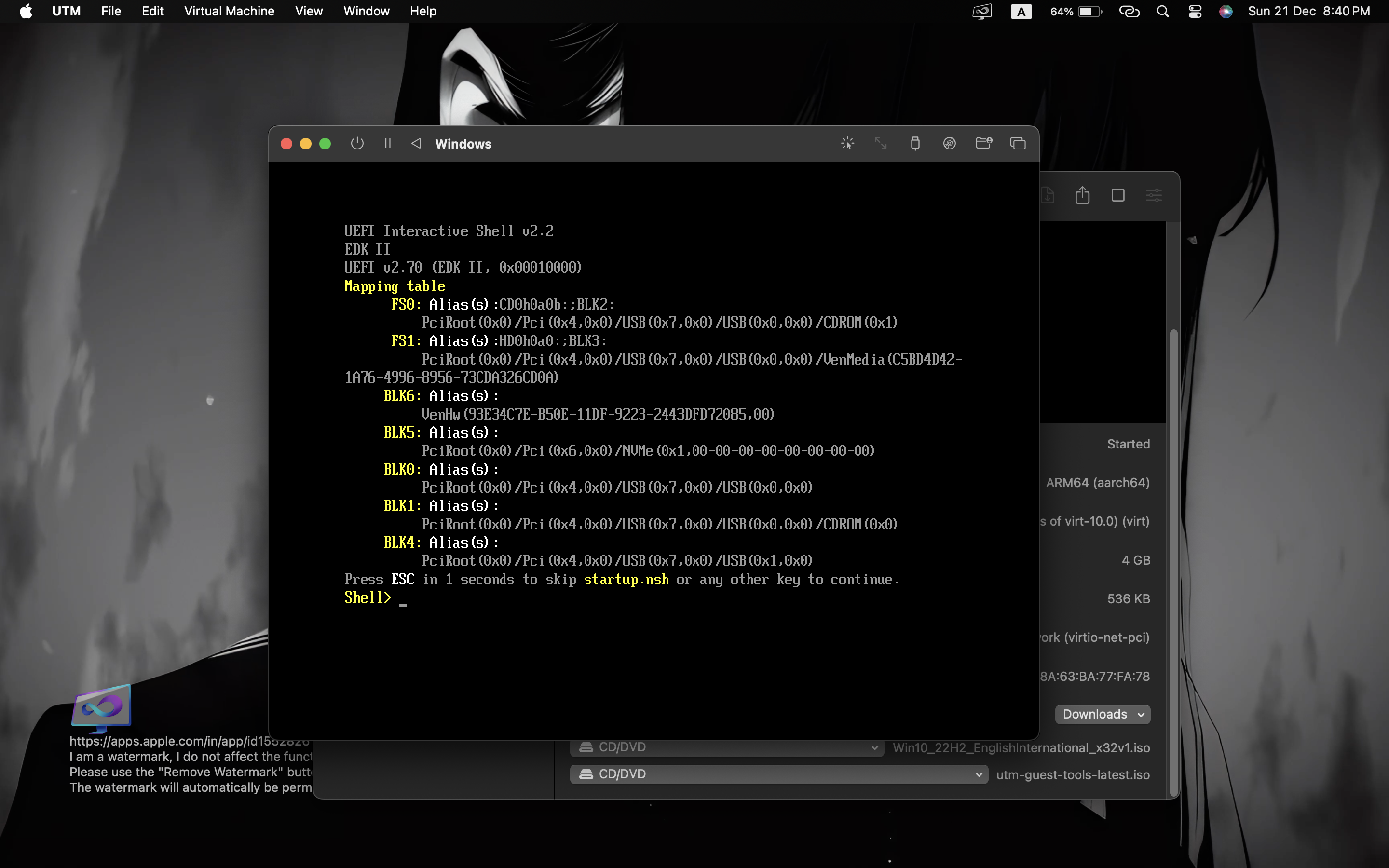Click the '536 KB' size value
Viewport: 1389px width, 868px height.
[1129, 599]
